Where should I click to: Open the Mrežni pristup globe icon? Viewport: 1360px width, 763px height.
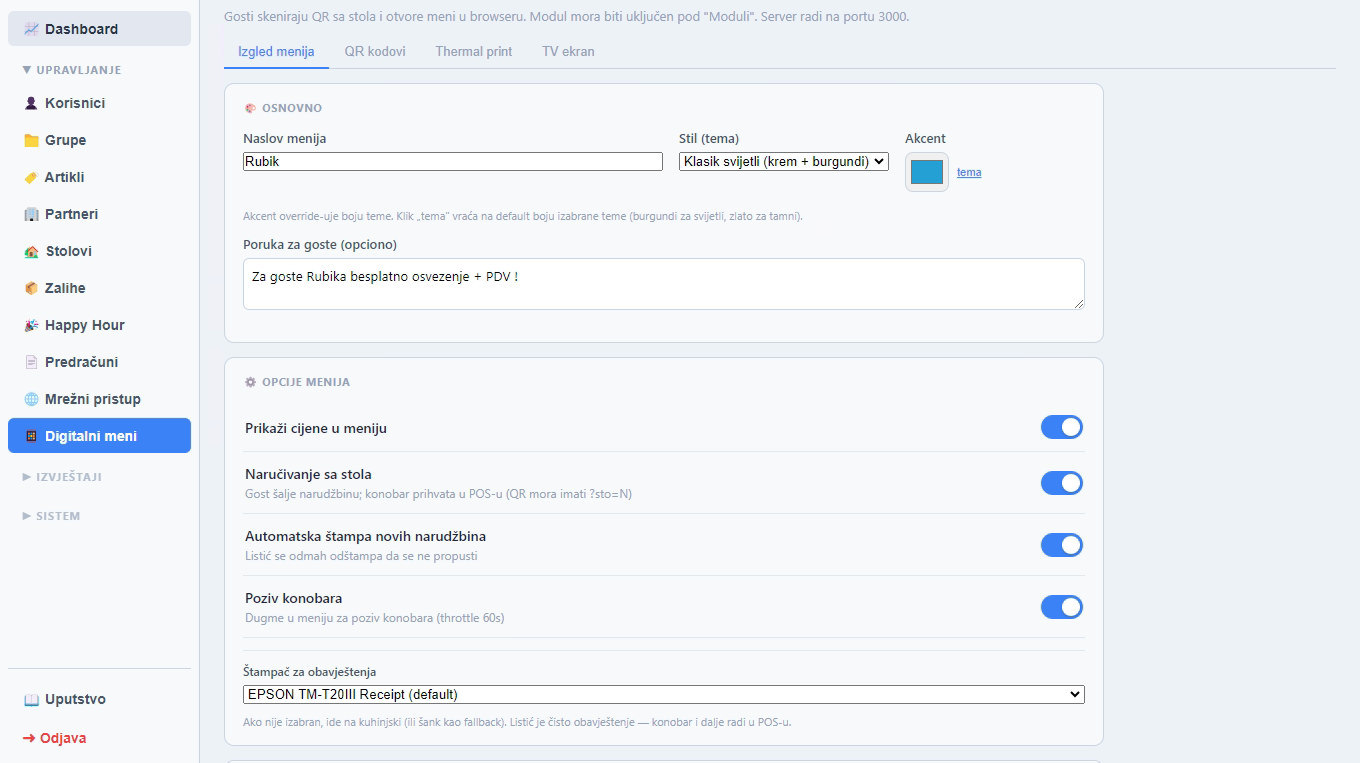[x=31, y=399]
